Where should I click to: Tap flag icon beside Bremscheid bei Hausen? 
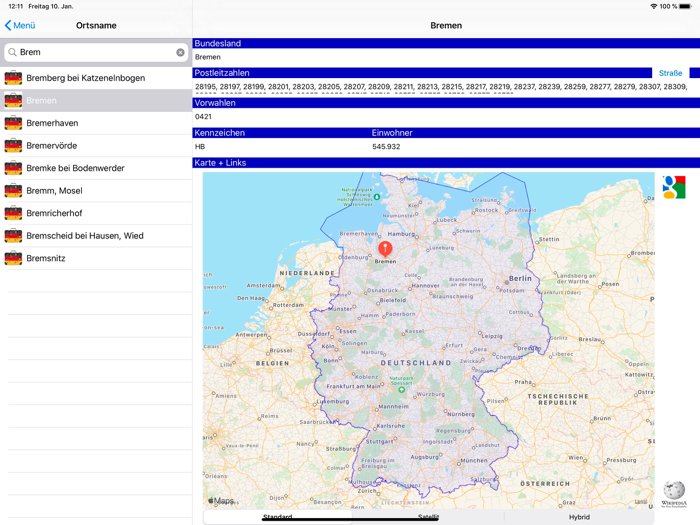point(13,235)
